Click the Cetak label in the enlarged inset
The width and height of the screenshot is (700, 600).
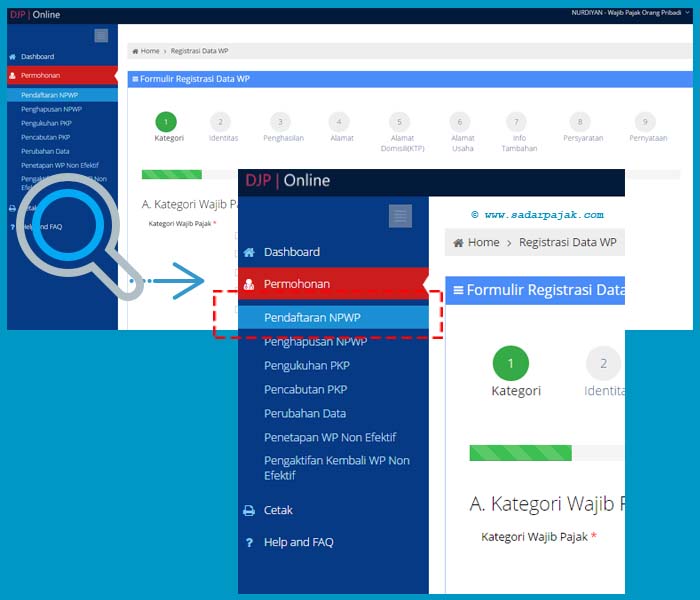(x=278, y=510)
